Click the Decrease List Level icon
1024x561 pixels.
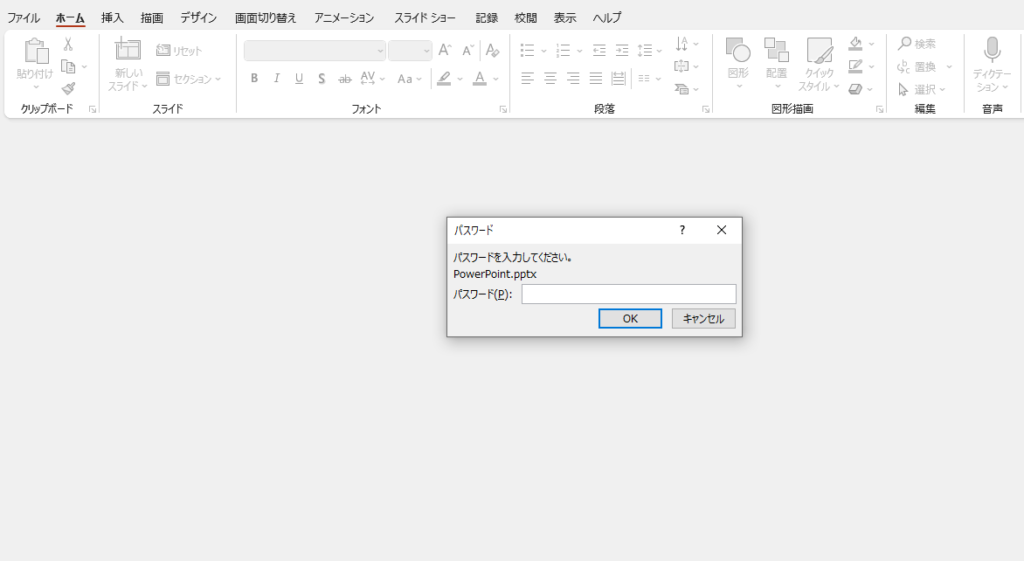coord(599,50)
